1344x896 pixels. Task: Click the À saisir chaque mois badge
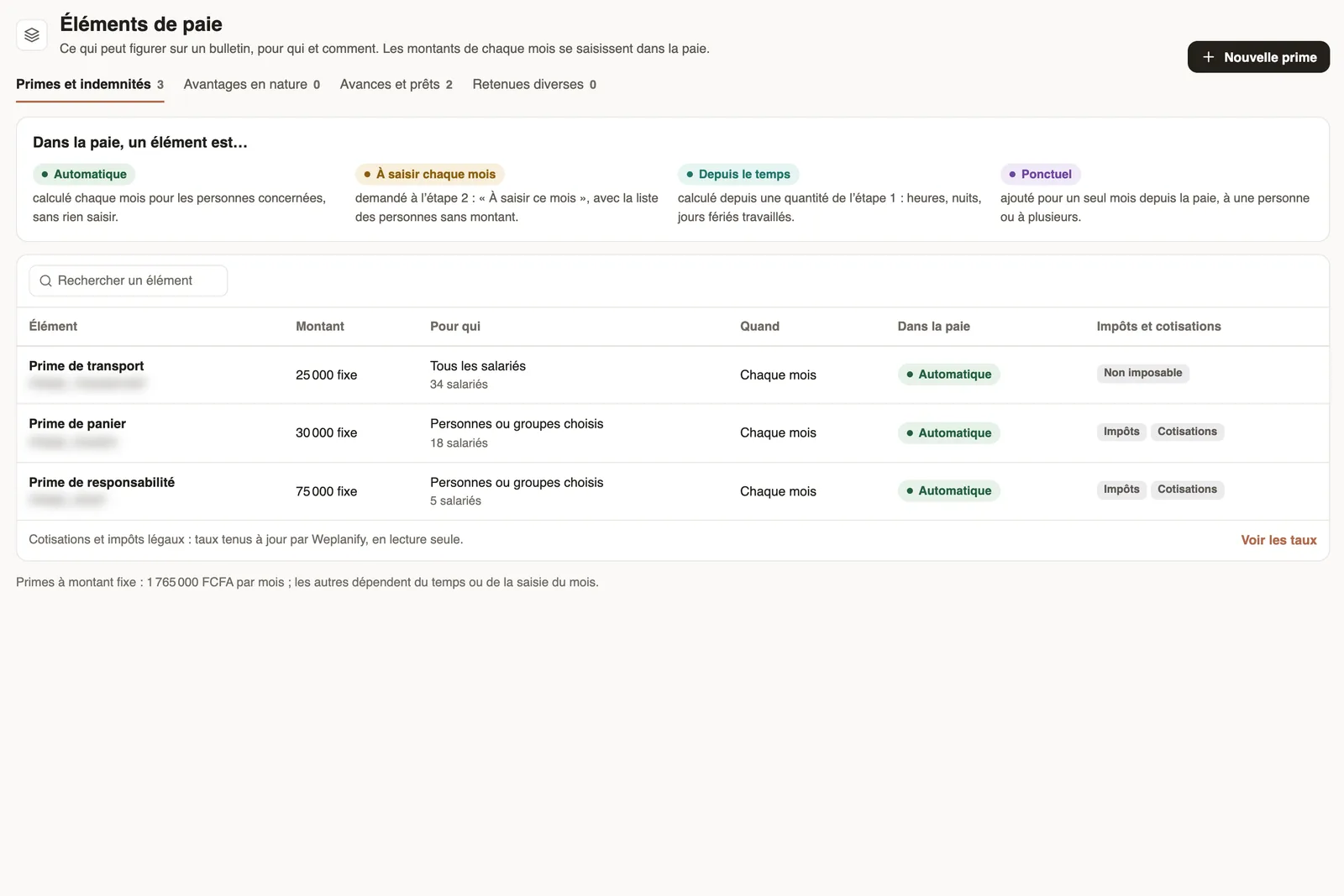pyautogui.click(x=429, y=175)
